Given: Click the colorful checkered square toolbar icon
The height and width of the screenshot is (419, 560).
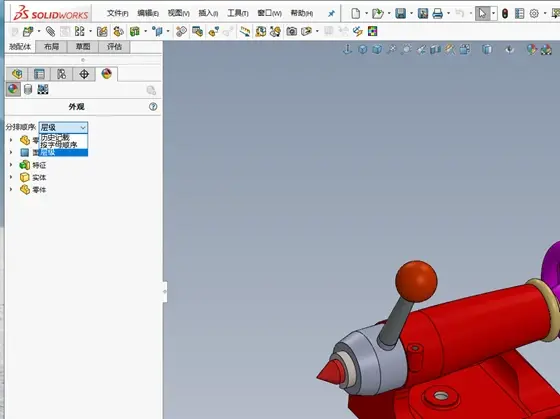Looking at the screenshot, I should (372, 31).
